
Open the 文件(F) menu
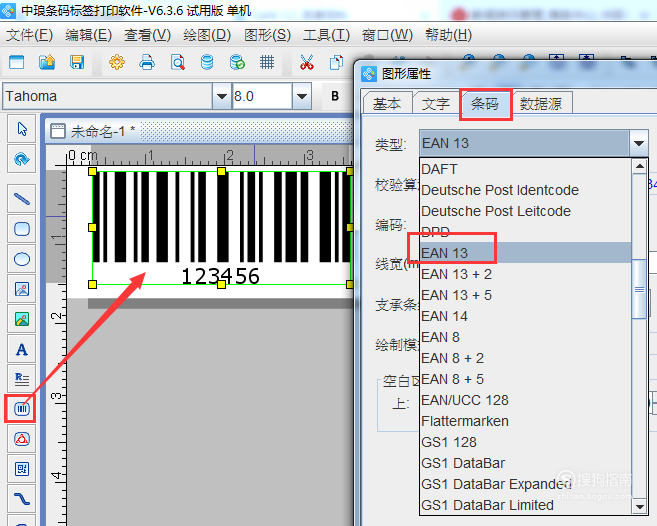coord(29,35)
